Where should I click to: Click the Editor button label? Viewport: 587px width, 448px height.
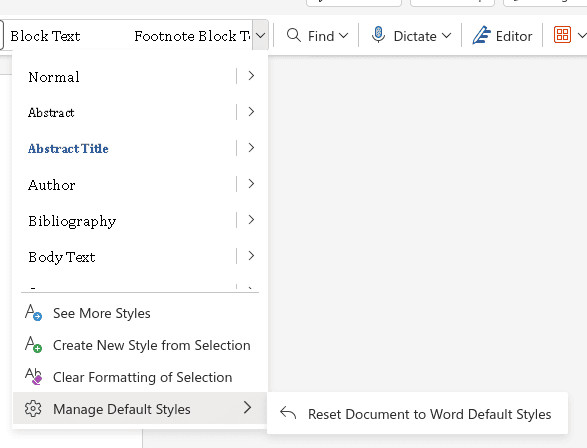[514, 36]
